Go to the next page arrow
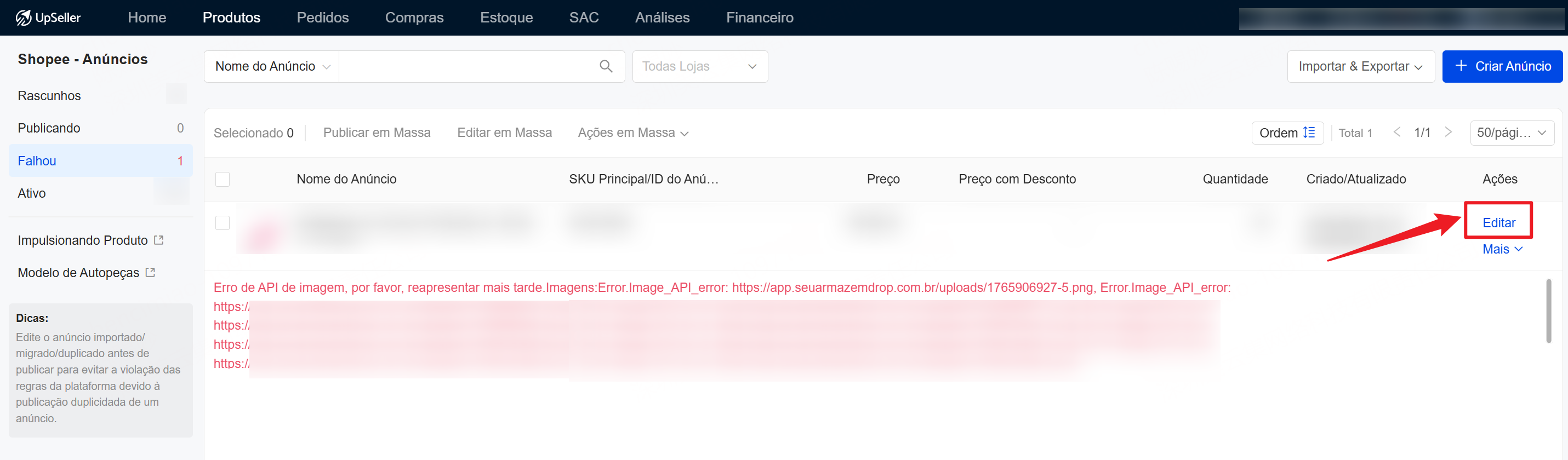Screen dimensions: 1568x460 pyautogui.click(x=1448, y=133)
